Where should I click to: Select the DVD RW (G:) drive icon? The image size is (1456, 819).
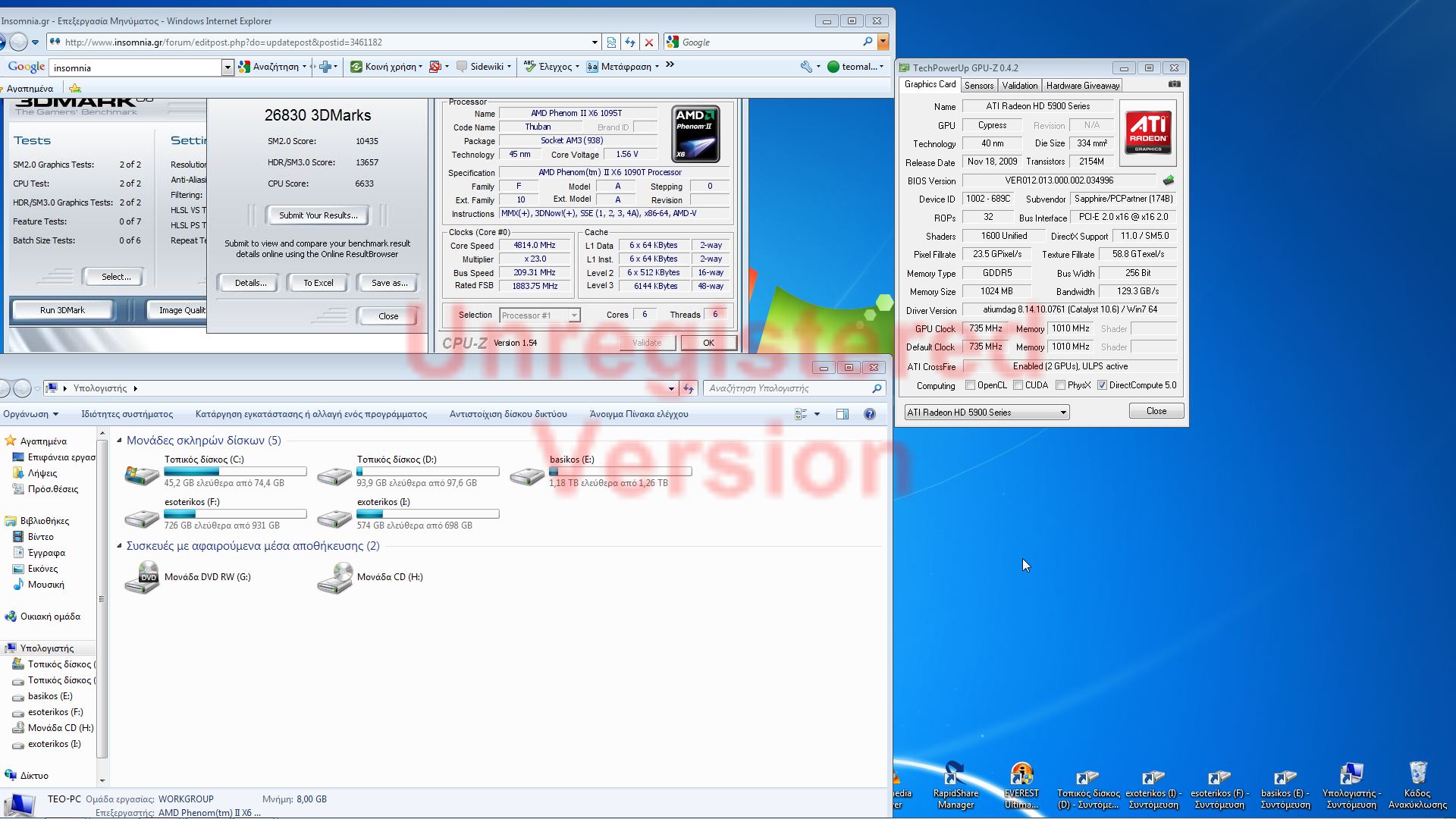(x=142, y=577)
